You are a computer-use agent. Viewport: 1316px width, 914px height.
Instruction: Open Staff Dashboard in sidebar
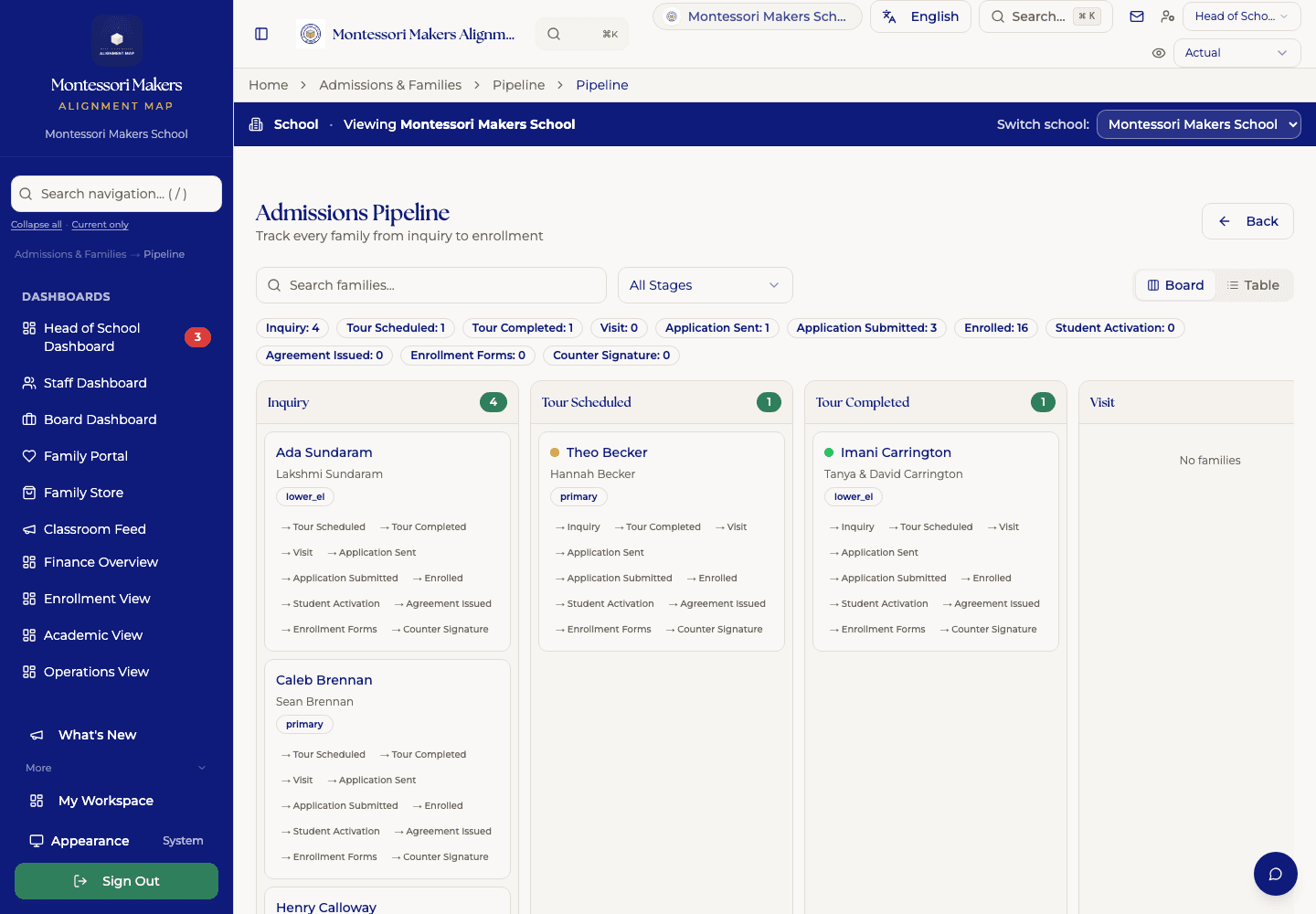(x=116, y=383)
